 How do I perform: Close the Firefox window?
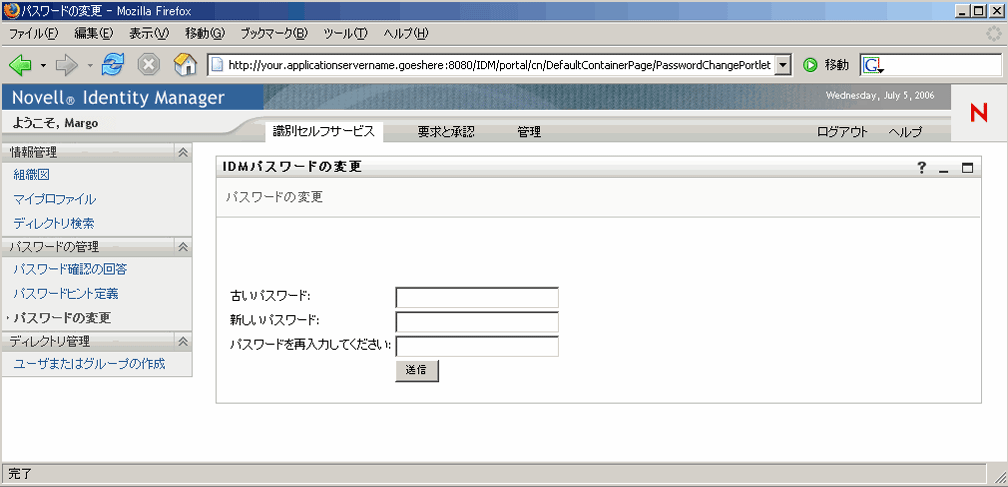[995, 11]
